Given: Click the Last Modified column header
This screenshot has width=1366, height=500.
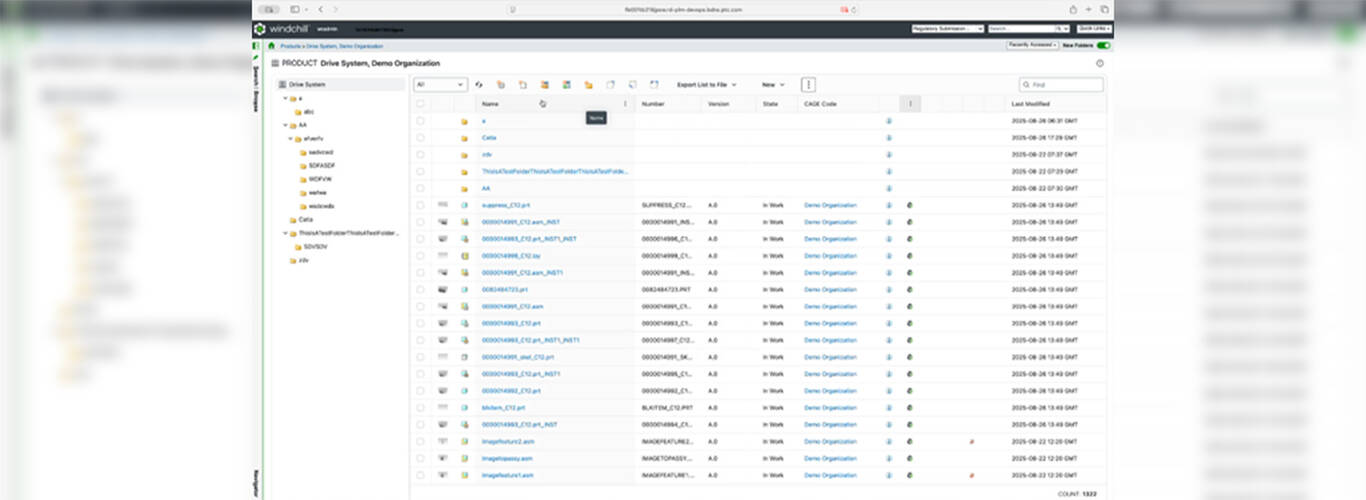Looking at the screenshot, I should (x=1030, y=104).
